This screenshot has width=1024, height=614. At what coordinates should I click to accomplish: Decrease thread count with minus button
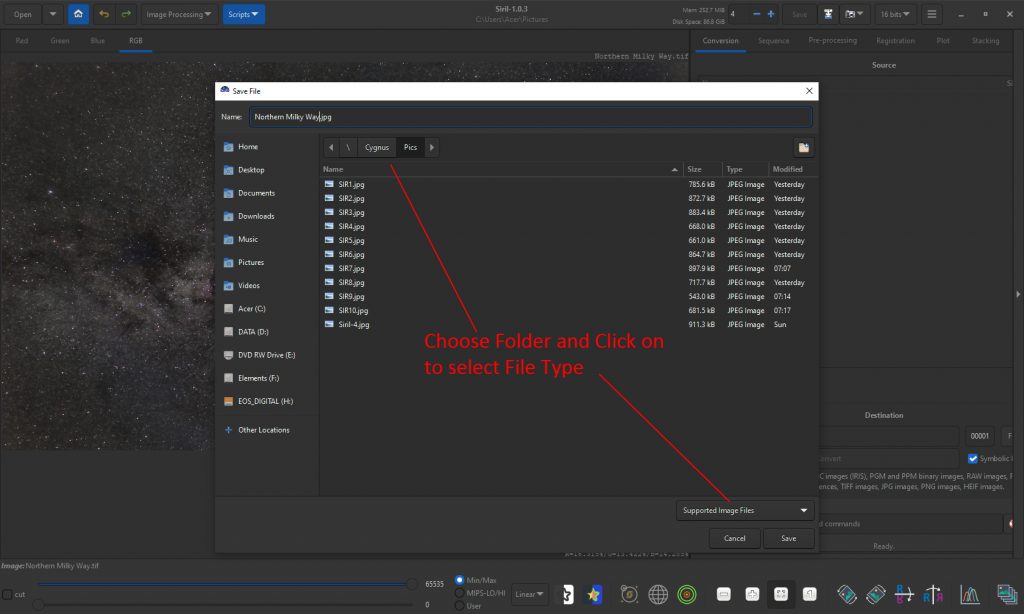point(756,14)
